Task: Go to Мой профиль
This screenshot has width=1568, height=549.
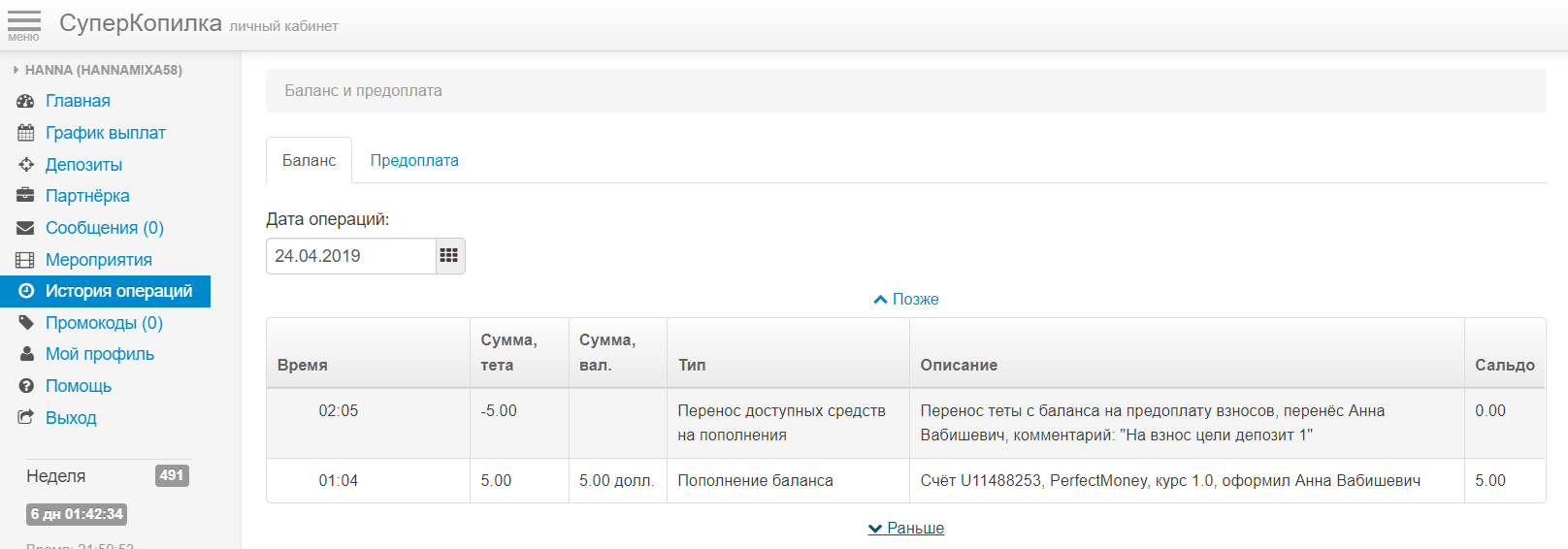Action: click(100, 354)
